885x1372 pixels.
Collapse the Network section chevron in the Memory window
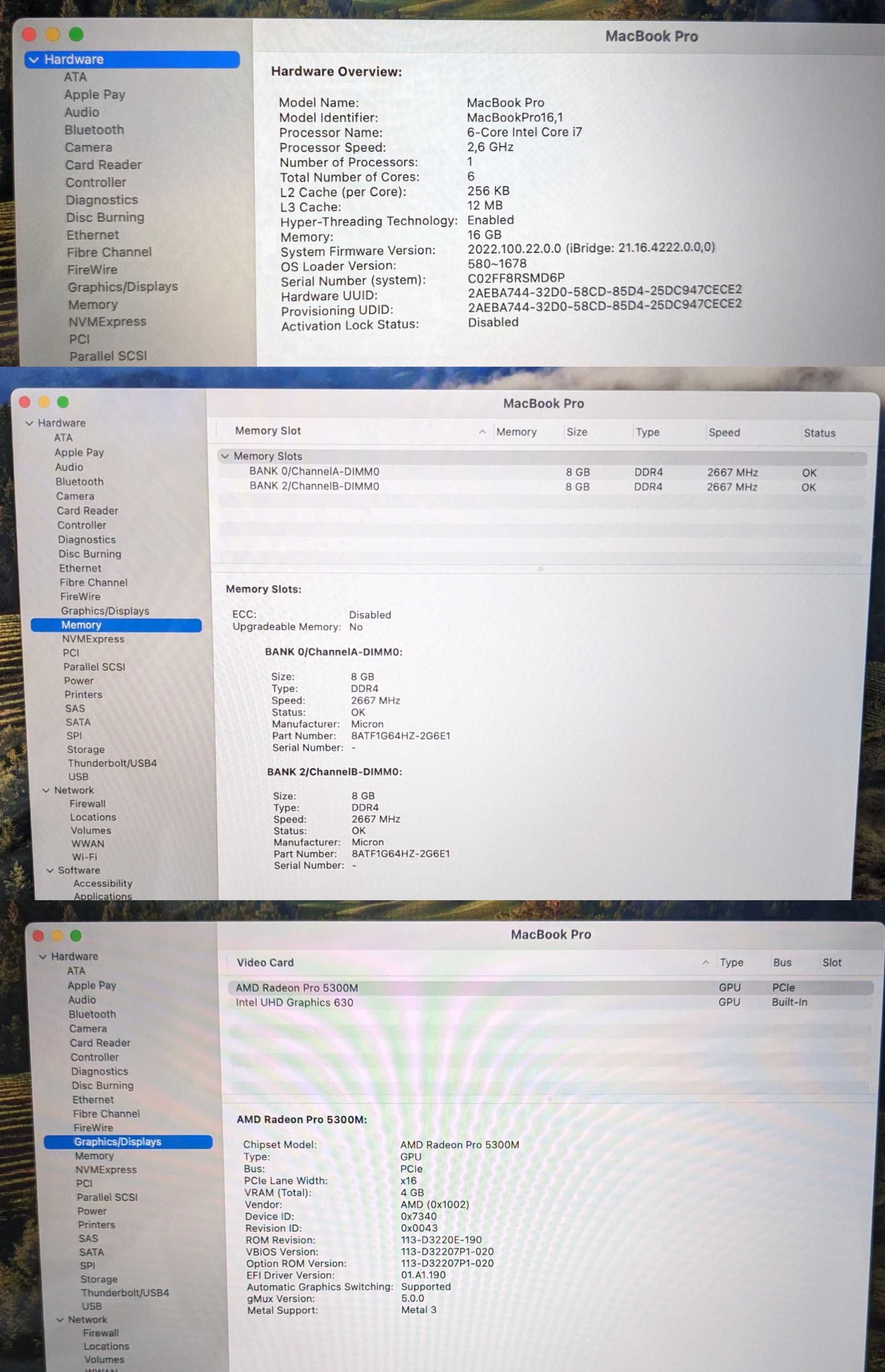pos(46,790)
